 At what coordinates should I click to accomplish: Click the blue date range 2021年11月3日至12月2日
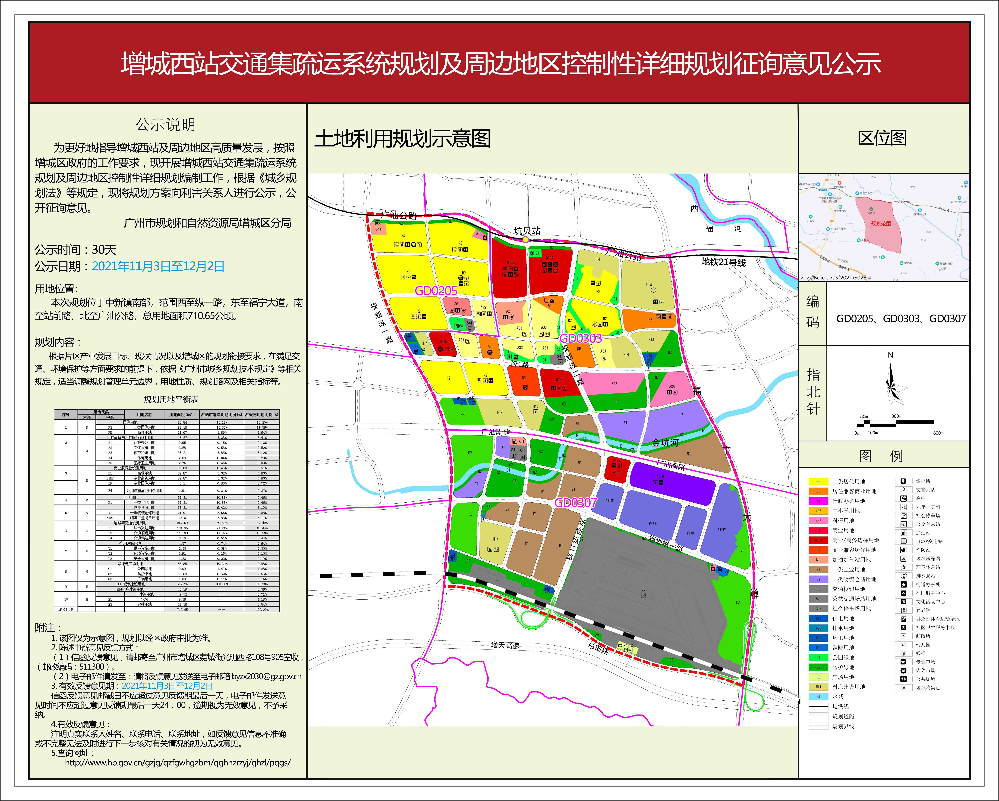point(158,267)
